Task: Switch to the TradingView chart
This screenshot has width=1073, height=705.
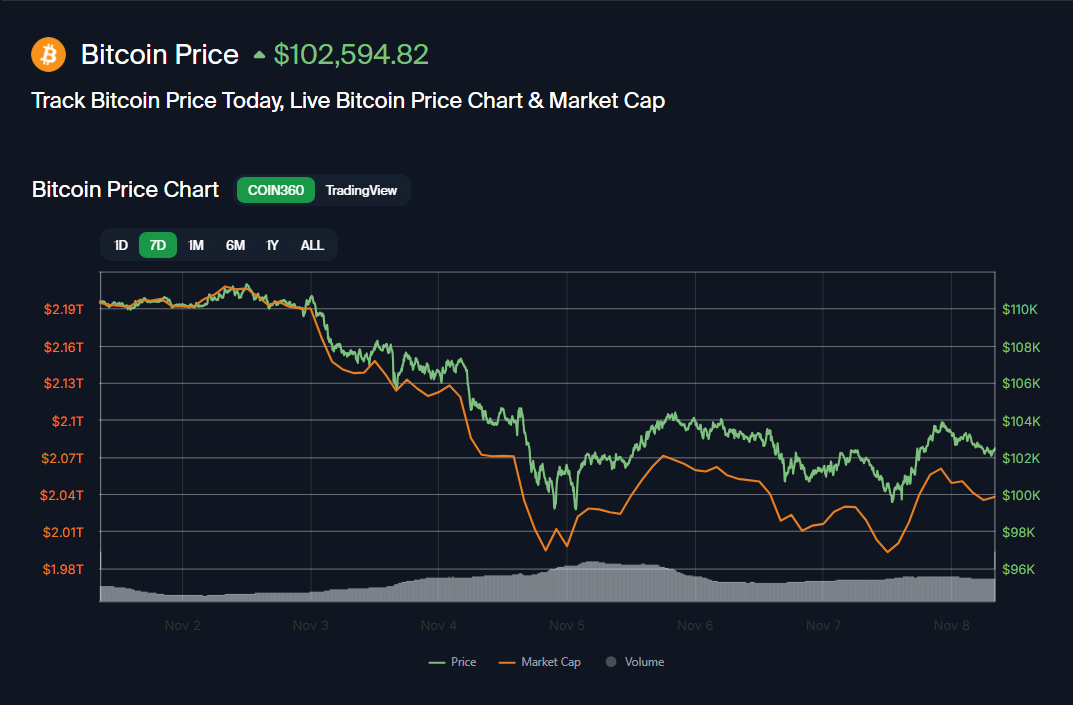Action: (x=361, y=190)
